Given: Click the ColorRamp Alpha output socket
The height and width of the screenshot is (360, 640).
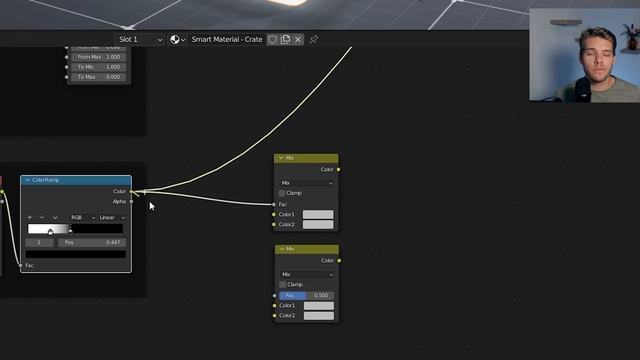Looking at the screenshot, I should [131, 201].
